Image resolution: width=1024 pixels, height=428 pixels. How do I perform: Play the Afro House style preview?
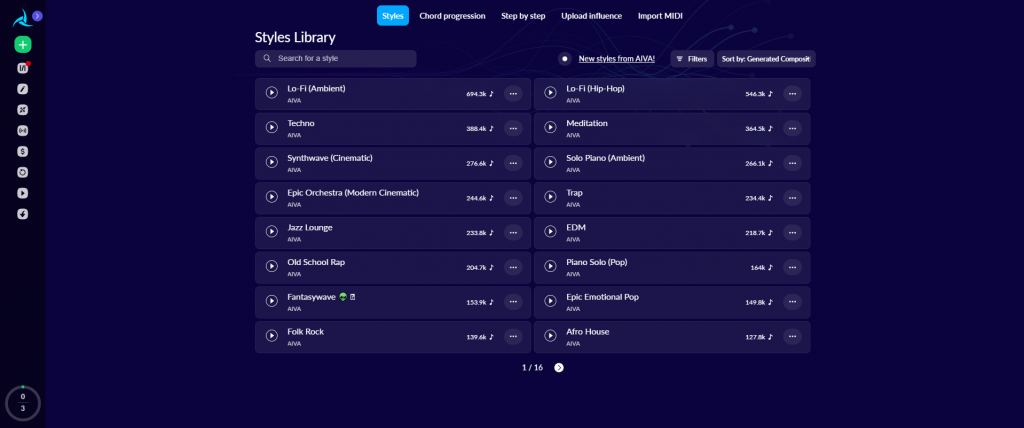tap(551, 335)
